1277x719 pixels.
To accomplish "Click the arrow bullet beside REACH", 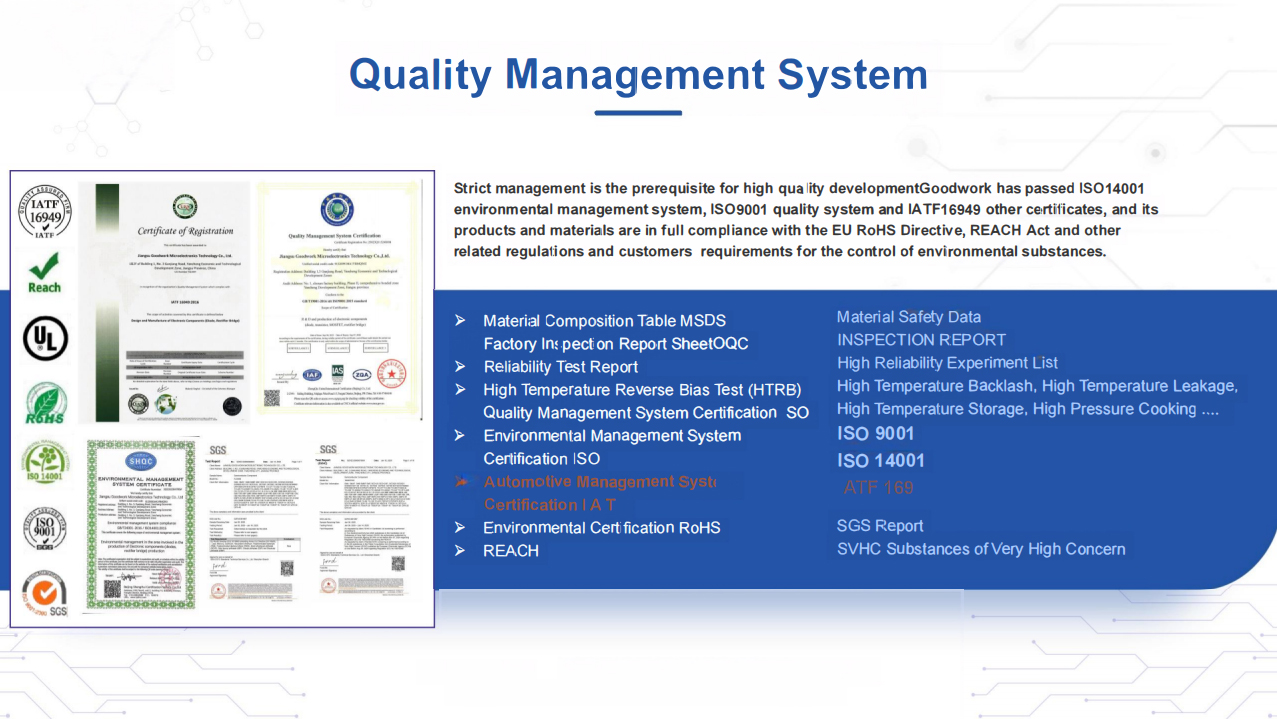I will 460,550.
